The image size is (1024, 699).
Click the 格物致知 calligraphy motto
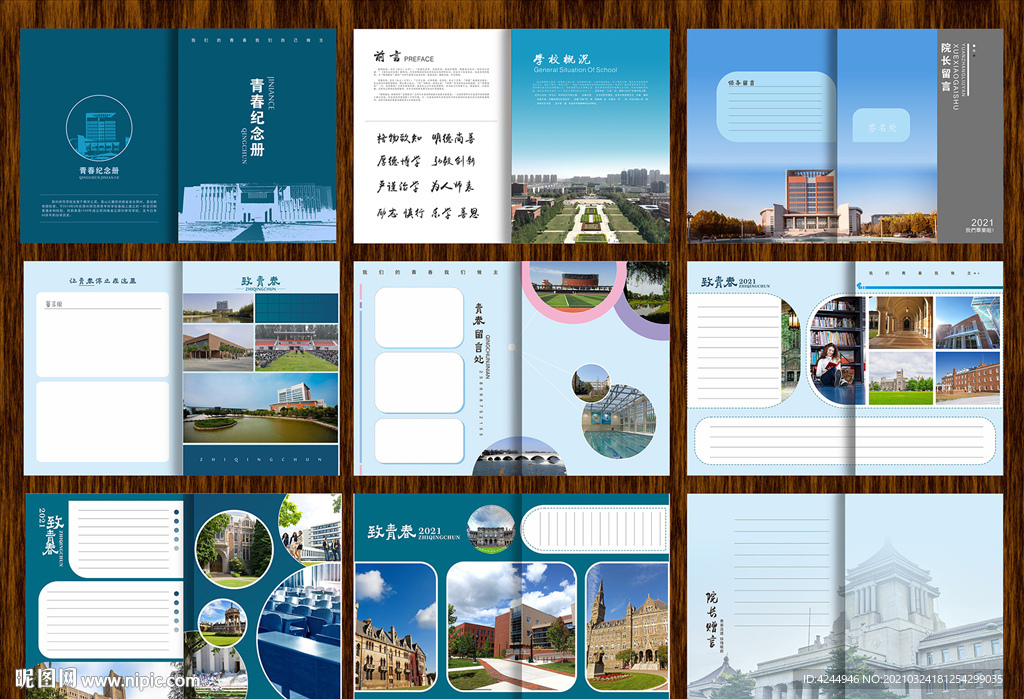pos(399,138)
